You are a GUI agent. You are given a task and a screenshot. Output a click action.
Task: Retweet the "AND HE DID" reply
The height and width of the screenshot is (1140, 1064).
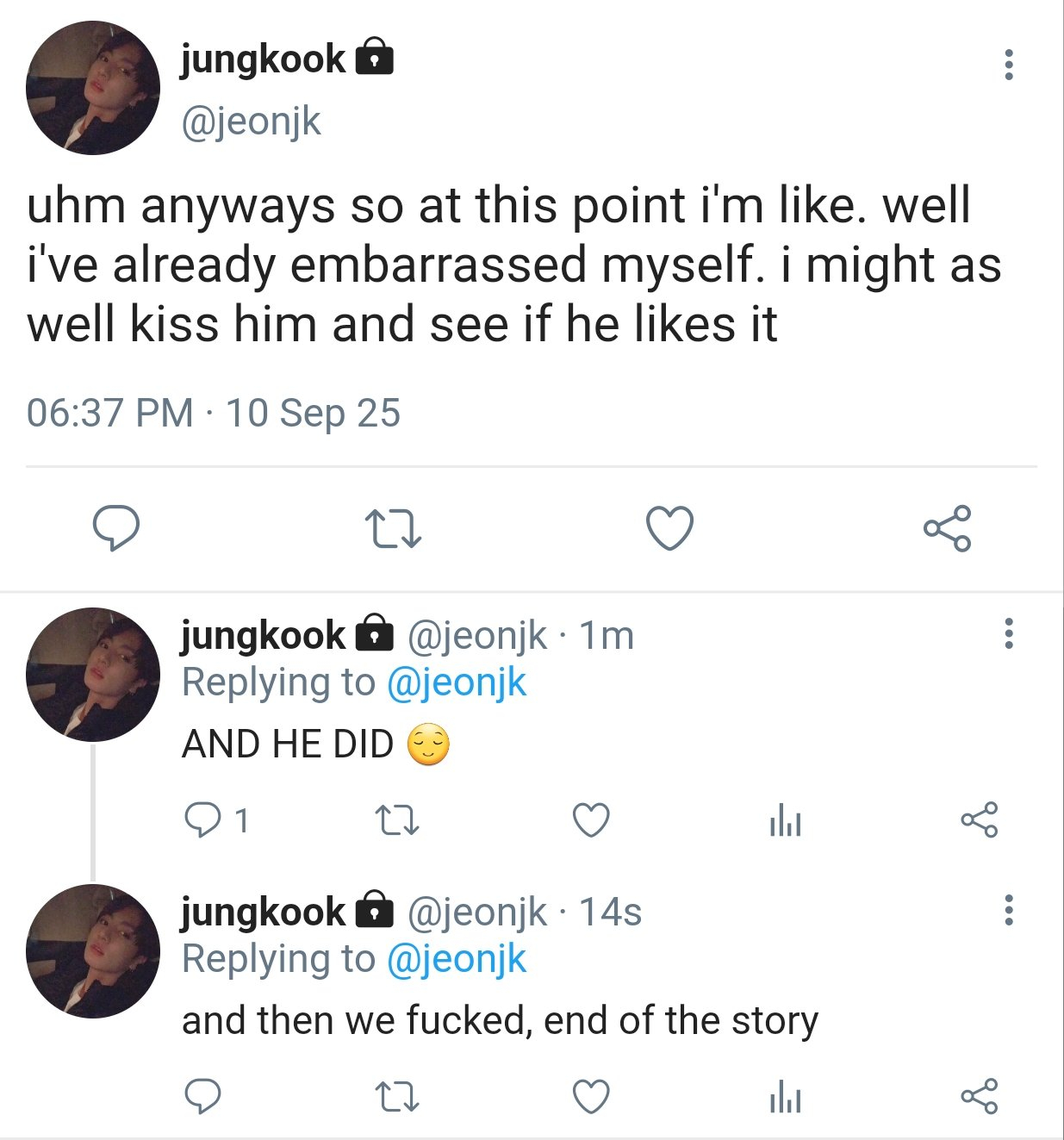[398, 821]
